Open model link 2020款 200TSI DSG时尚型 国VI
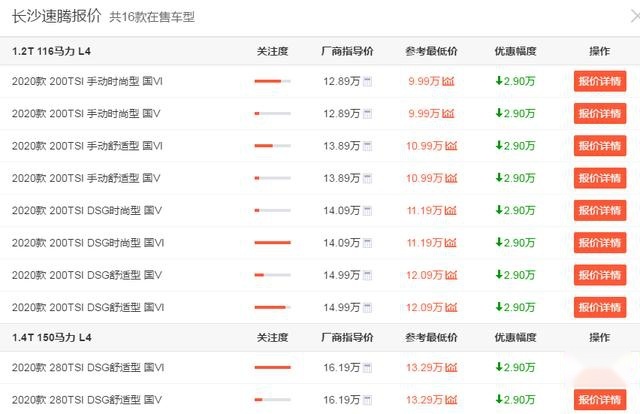The image size is (640, 414). (x=88, y=243)
